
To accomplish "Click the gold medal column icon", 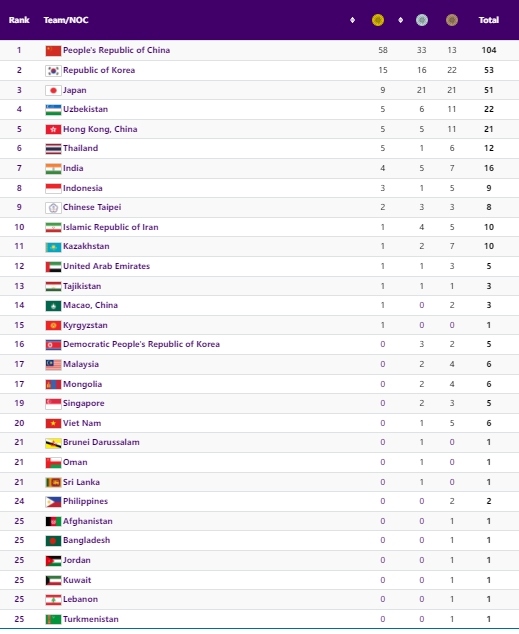I will (378, 20).
